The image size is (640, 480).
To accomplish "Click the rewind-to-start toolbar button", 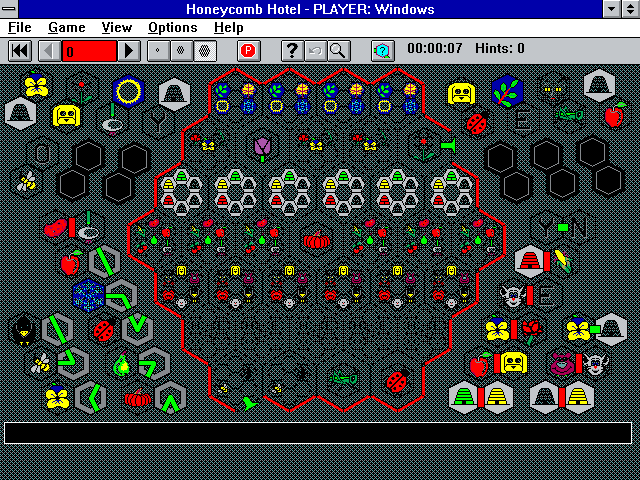I will pyautogui.click(x=20, y=50).
